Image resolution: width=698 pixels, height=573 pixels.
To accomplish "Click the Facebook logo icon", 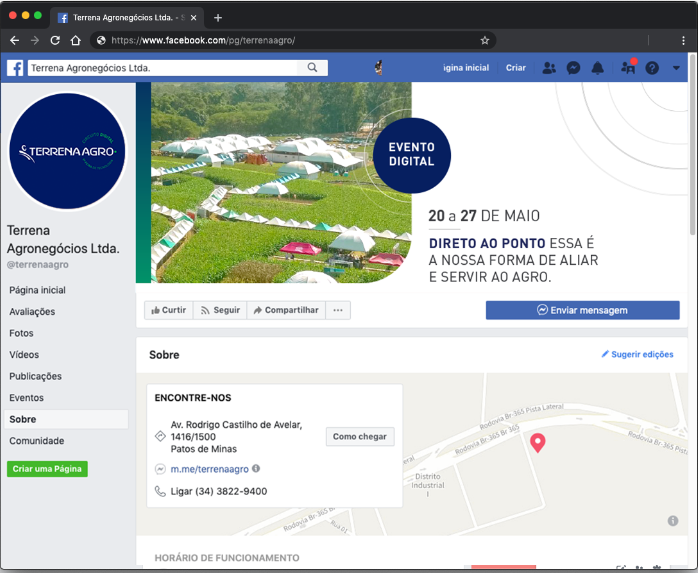I will click(x=15, y=68).
